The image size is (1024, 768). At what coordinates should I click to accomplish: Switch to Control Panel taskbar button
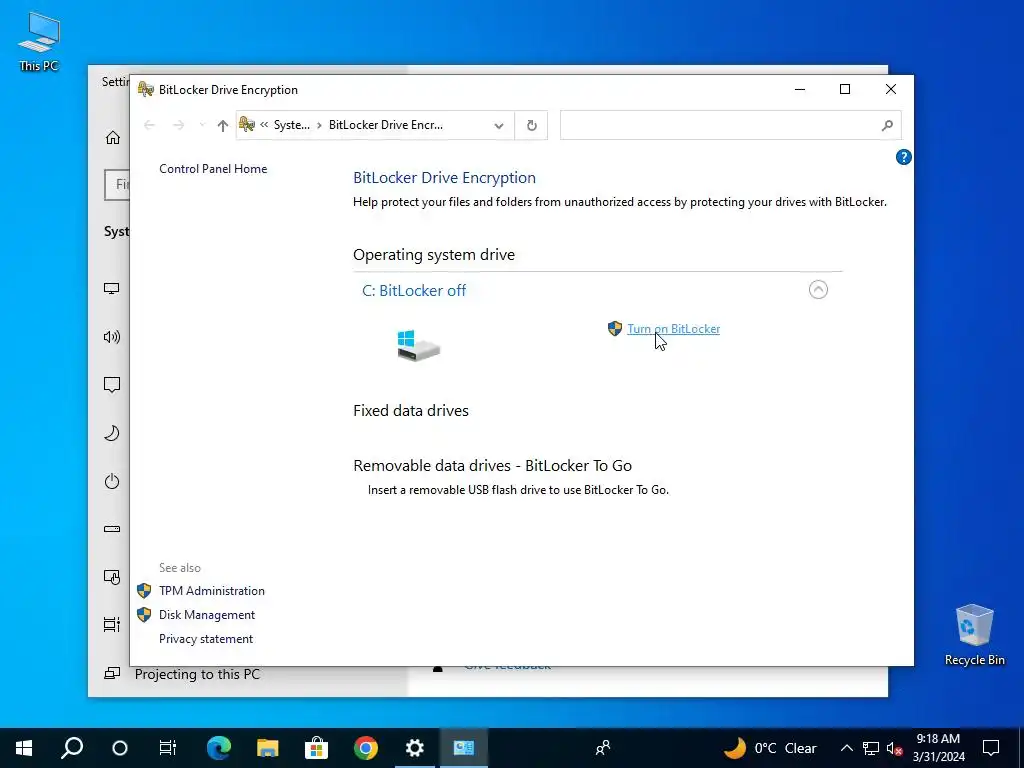464,748
